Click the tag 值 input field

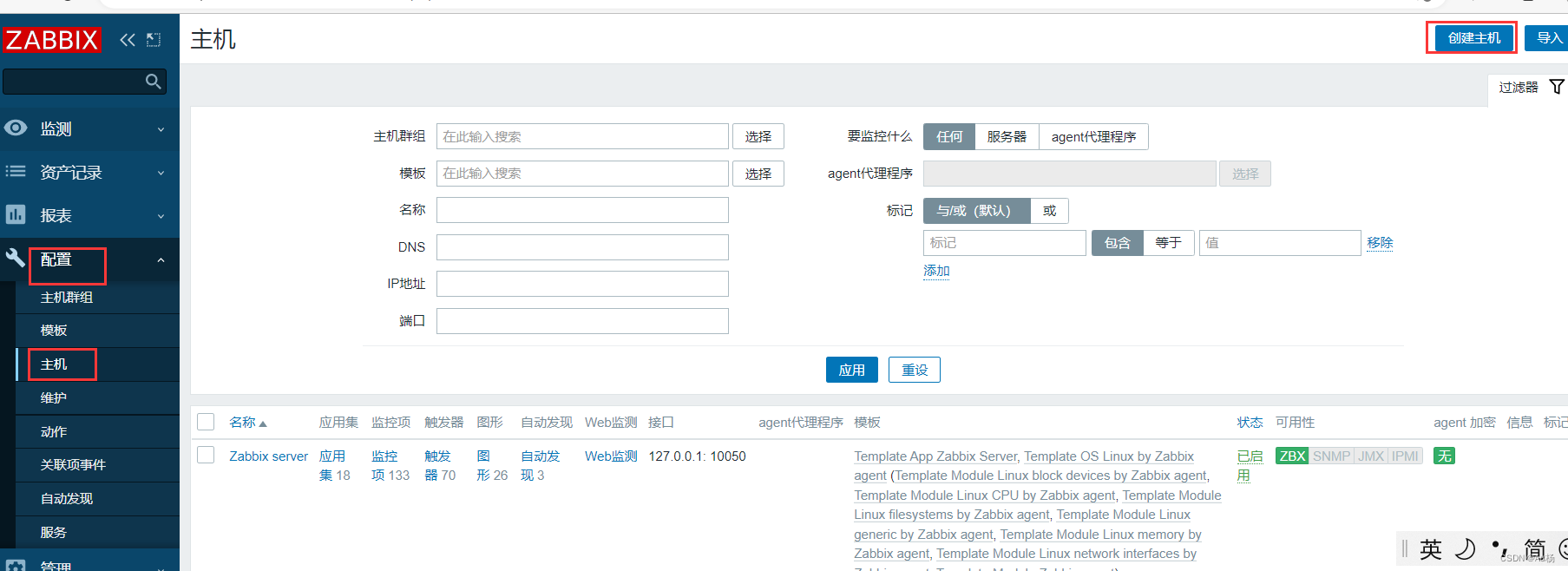pos(1280,243)
